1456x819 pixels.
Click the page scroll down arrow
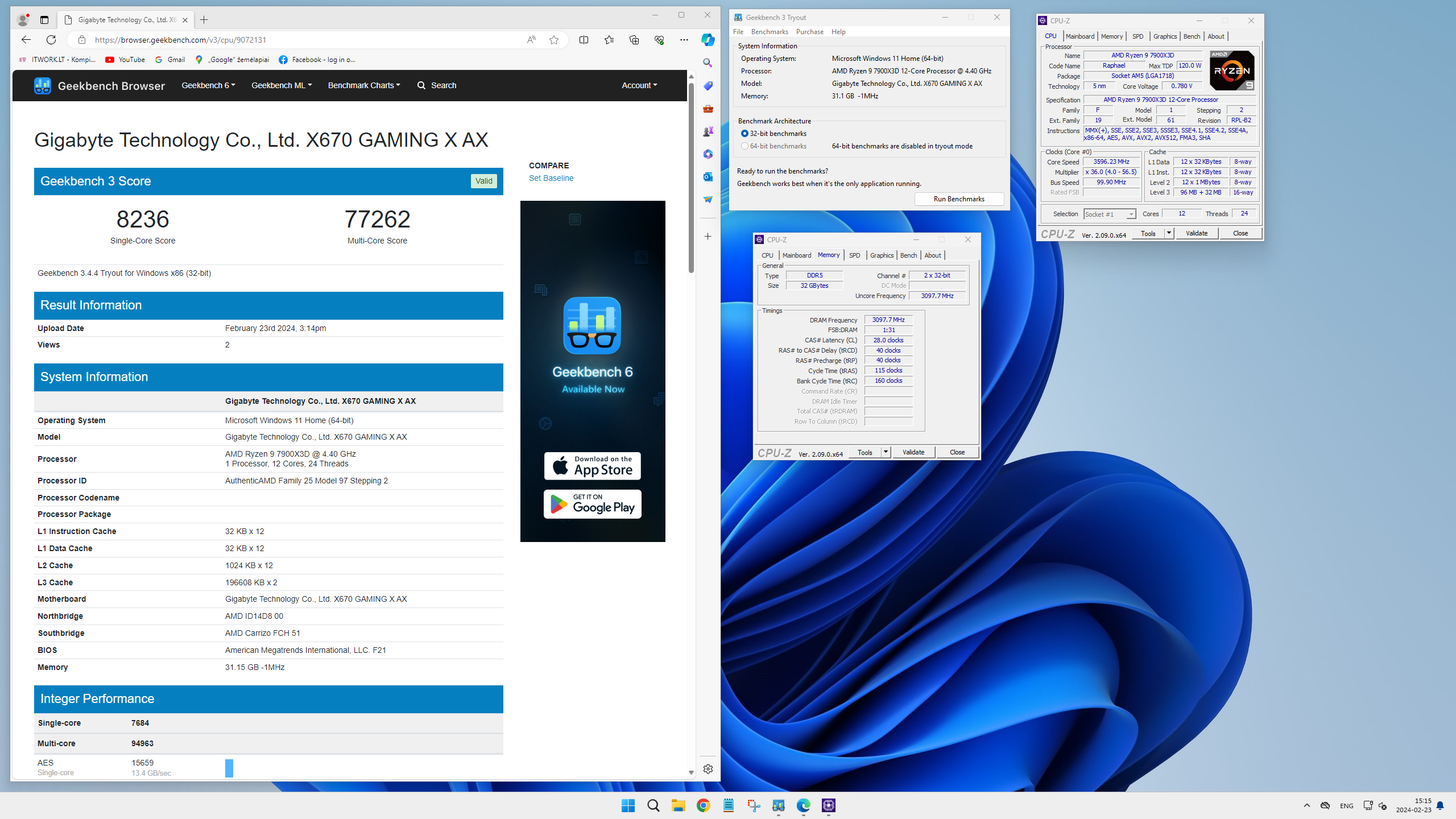pyautogui.click(x=691, y=772)
